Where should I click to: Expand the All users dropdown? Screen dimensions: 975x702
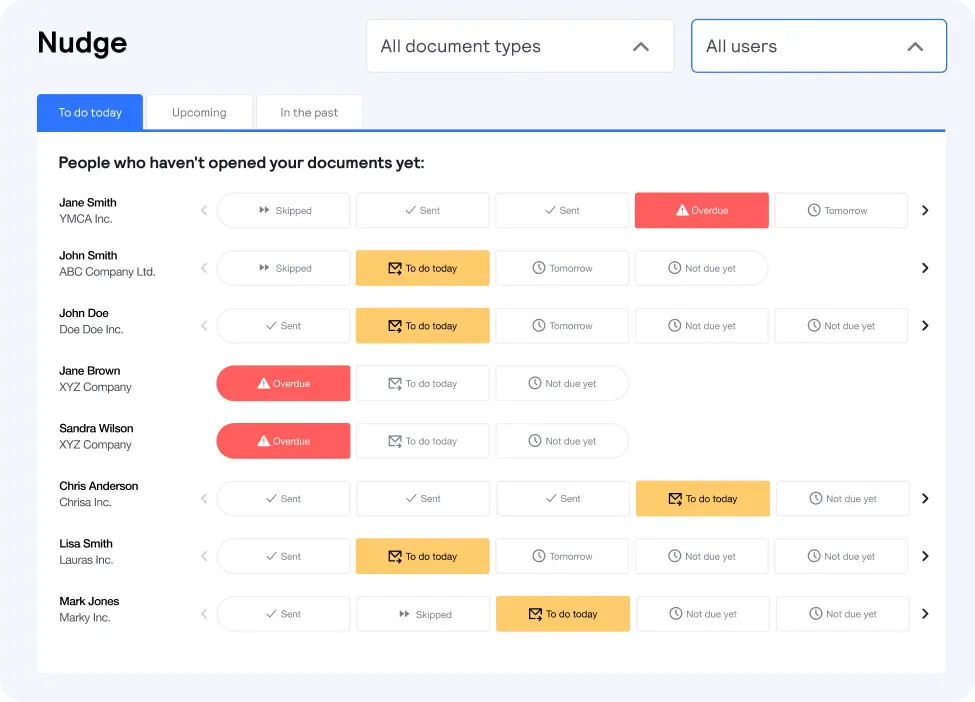tap(818, 46)
